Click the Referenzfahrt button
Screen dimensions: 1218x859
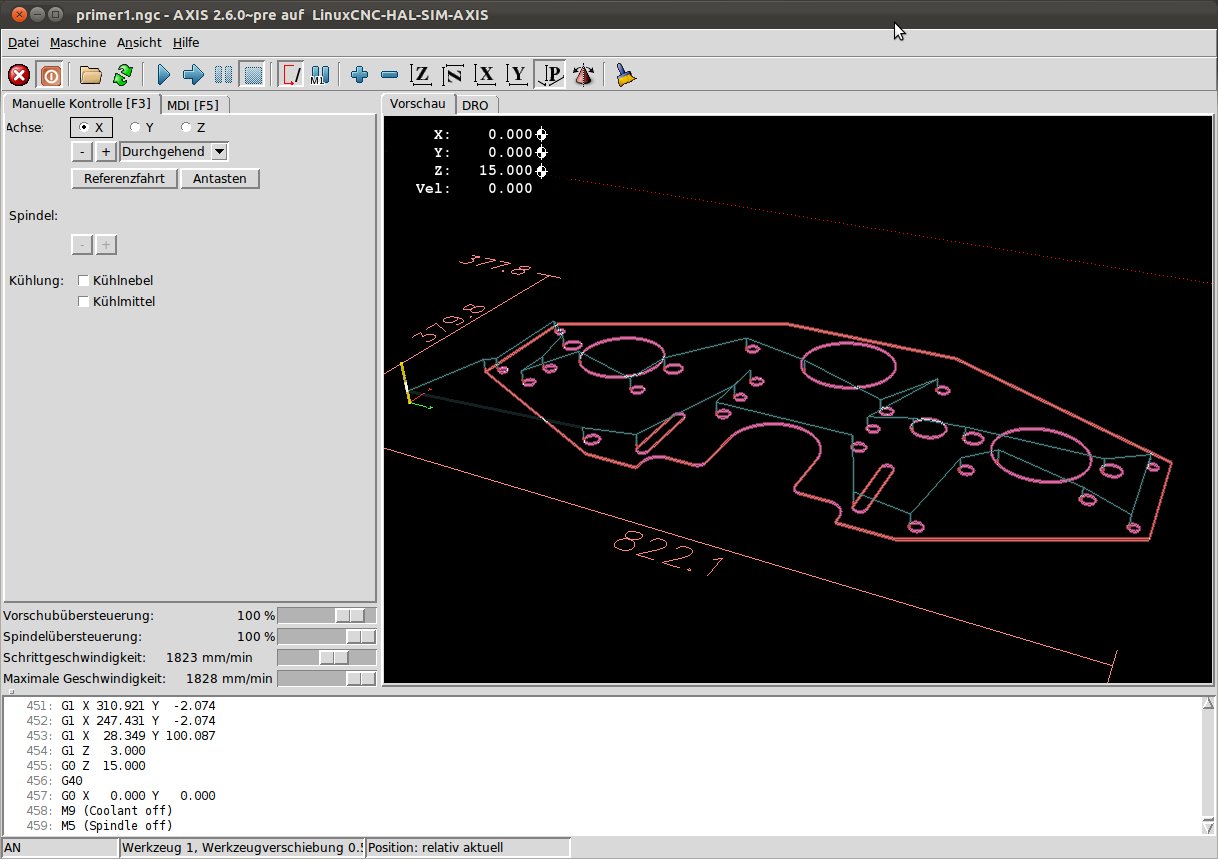124,179
